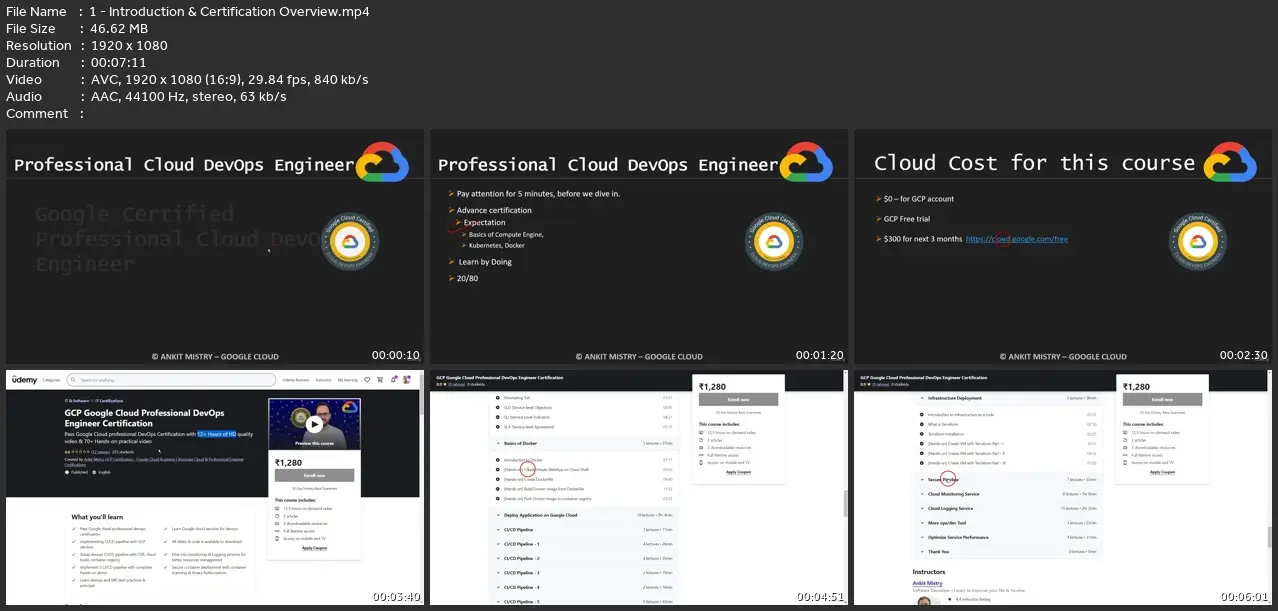The width and height of the screenshot is (1278, 611).
Task: Expand Deploy Application on Google Cloud section
Action: [x=584, y=515]
